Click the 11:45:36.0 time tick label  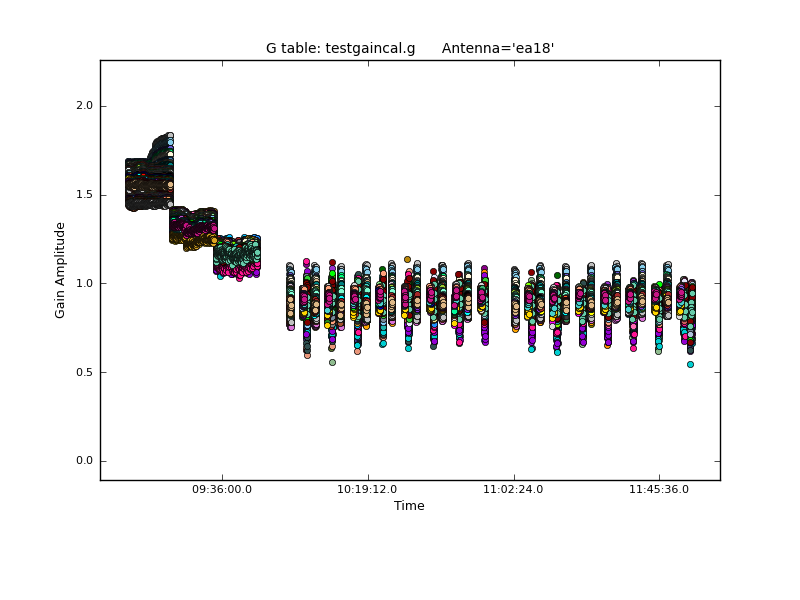click(658, 490)
